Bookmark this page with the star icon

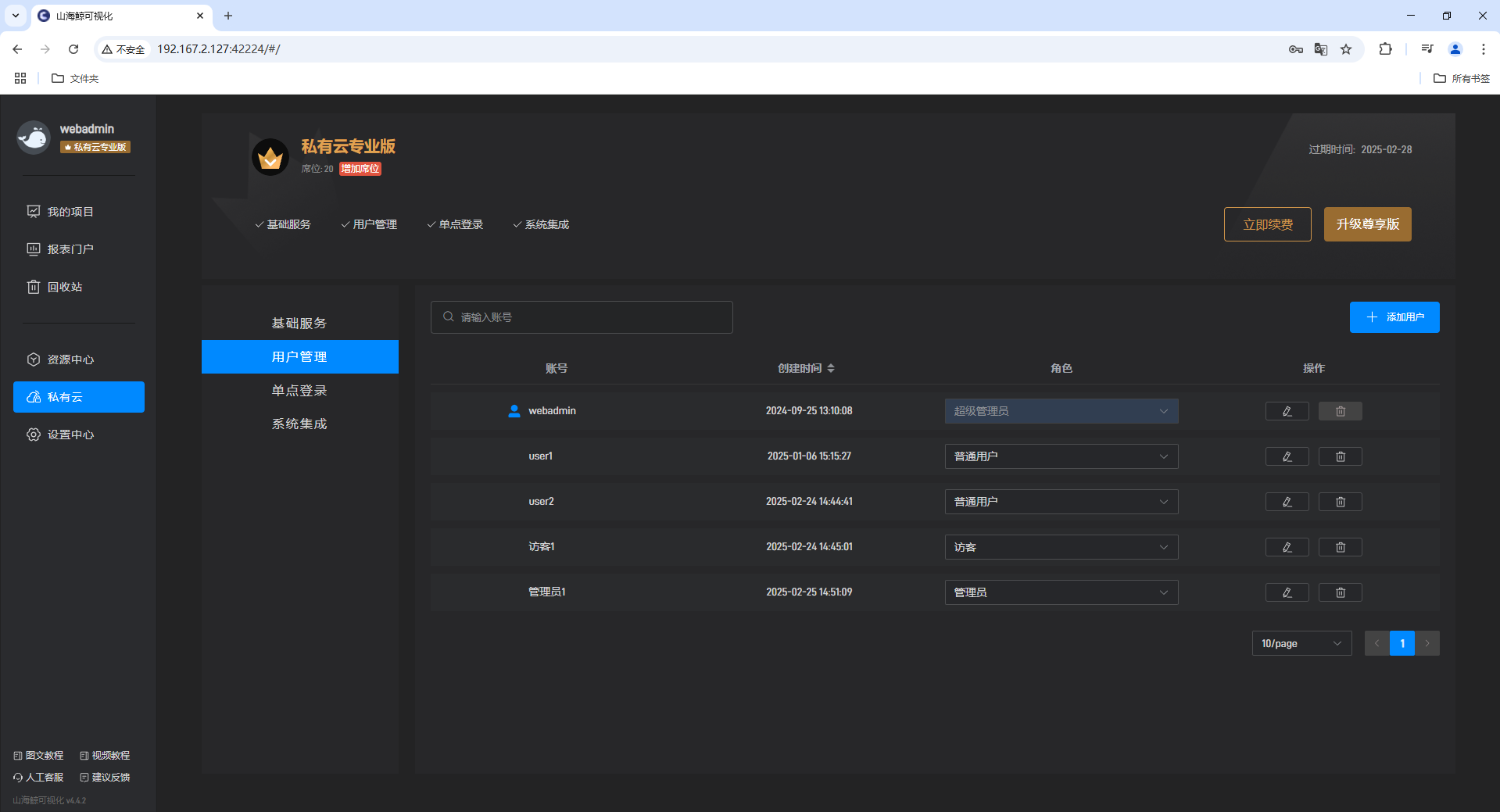pos(1346,49)
